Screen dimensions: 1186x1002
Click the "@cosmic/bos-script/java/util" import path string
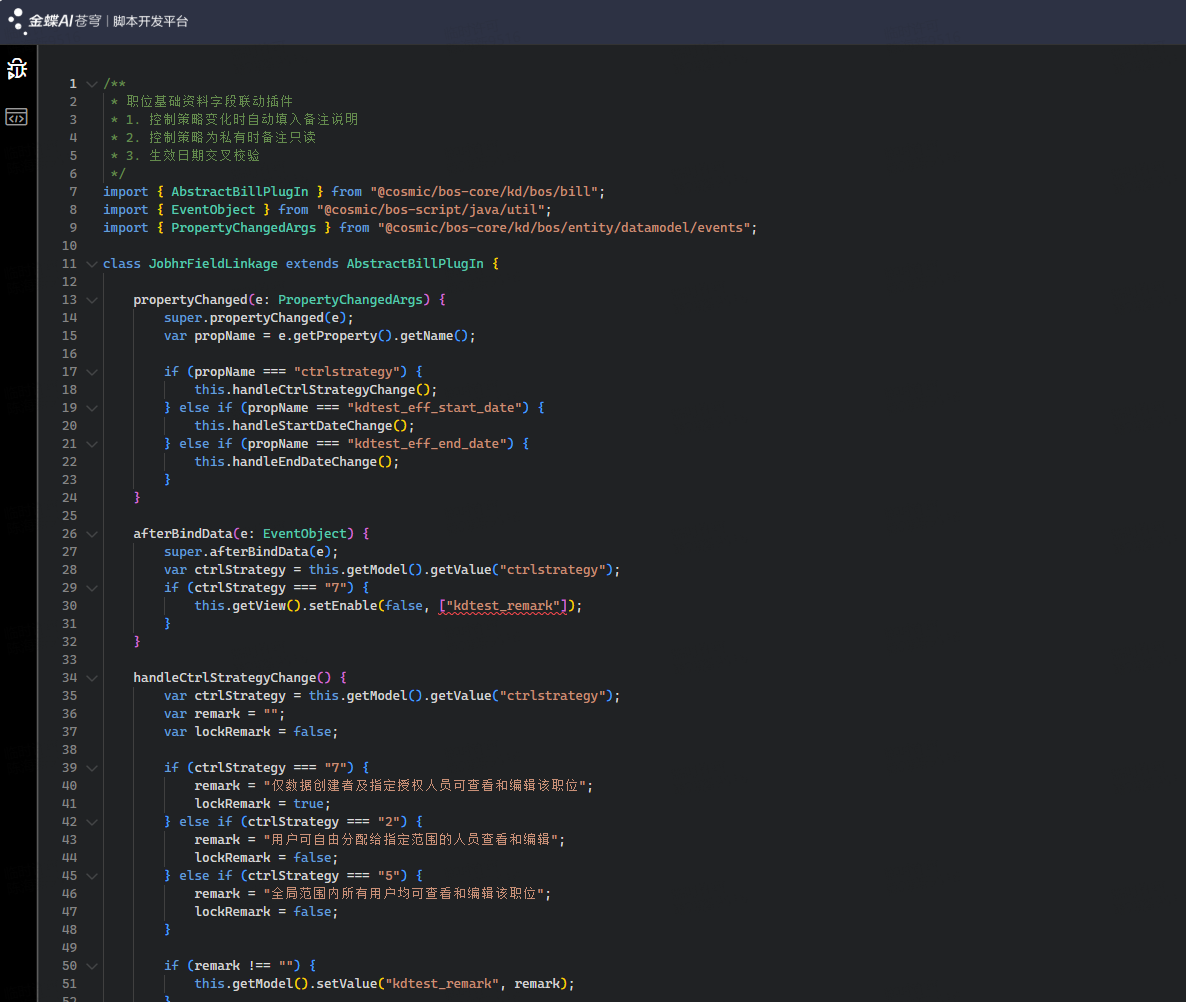(x=430, y=209)
